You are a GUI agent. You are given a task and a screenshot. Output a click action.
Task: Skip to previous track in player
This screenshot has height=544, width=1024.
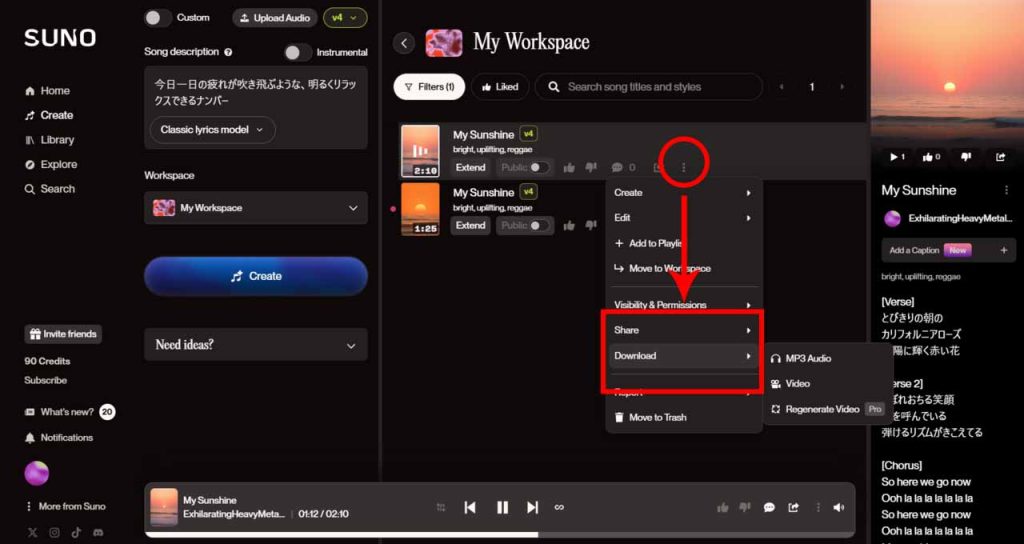click(x=470, y=507)
